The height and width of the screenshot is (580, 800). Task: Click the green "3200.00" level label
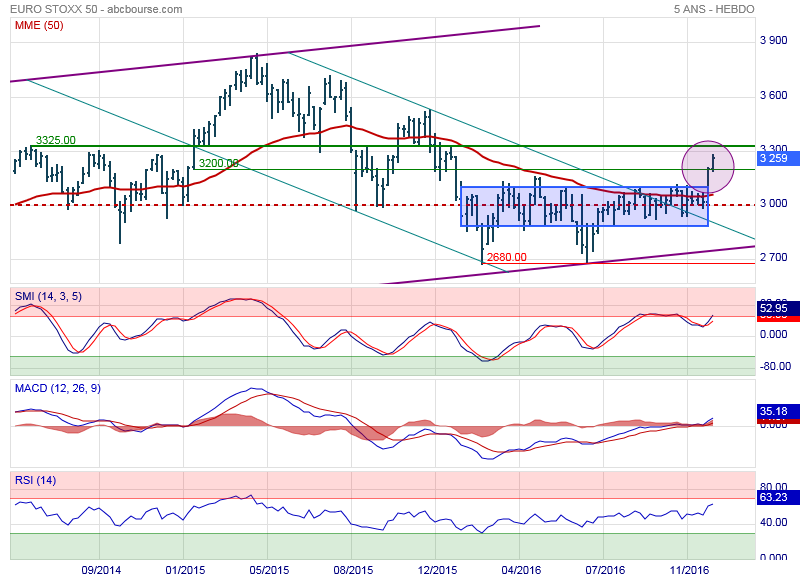218,163
